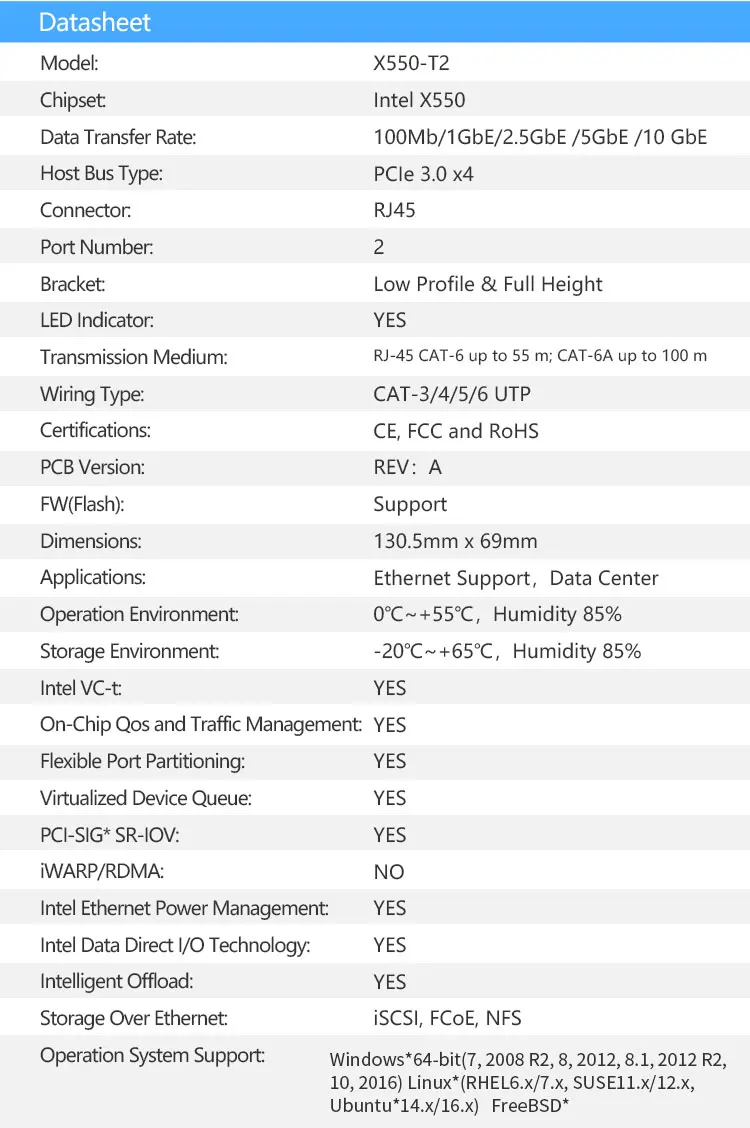This screenshot has width=750, height=1128.
Task: Click the Bracket row label
Action: (x=72, y=284)
